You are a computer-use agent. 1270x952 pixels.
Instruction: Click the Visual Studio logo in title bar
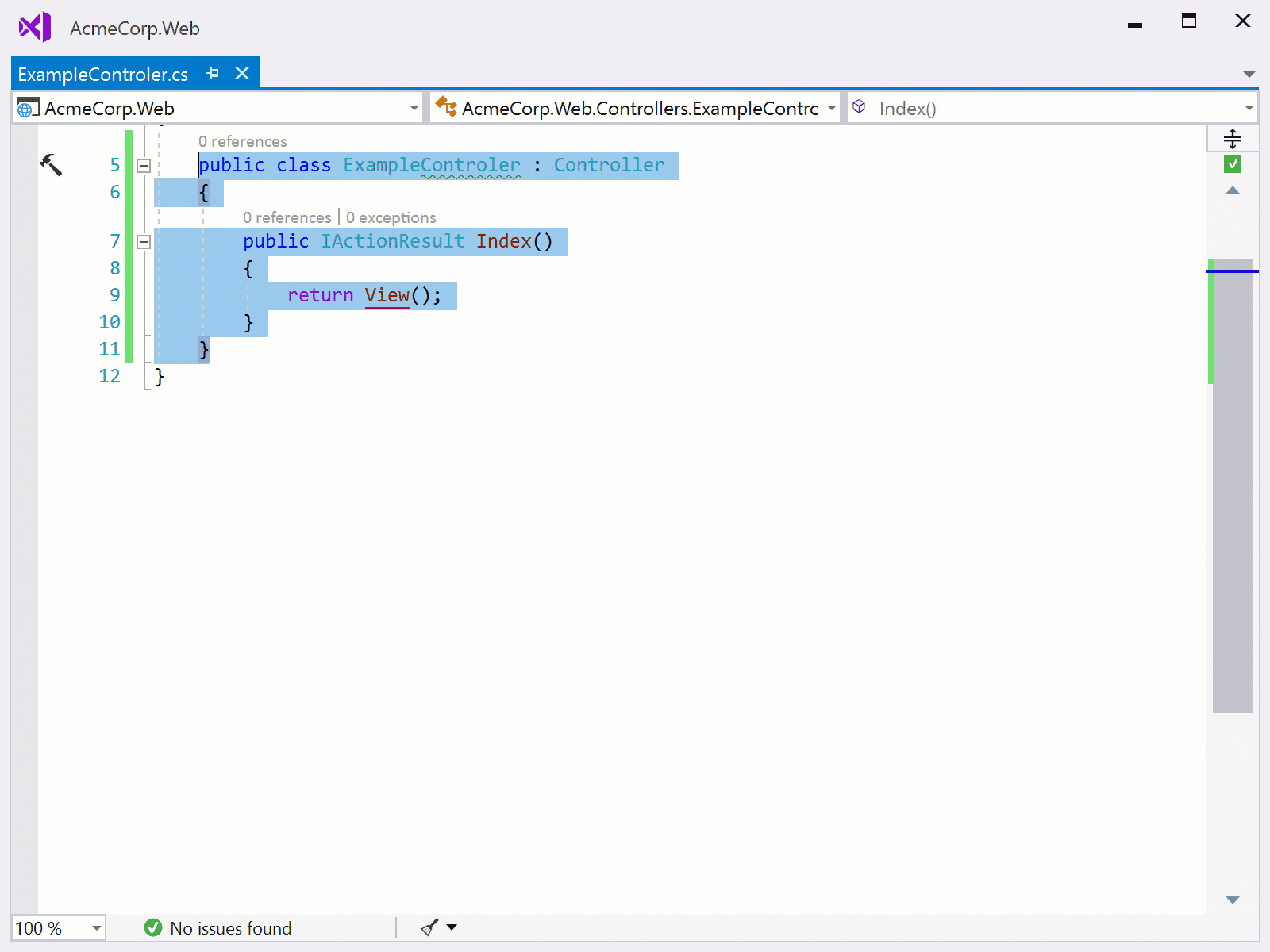(x=33, y=26)
